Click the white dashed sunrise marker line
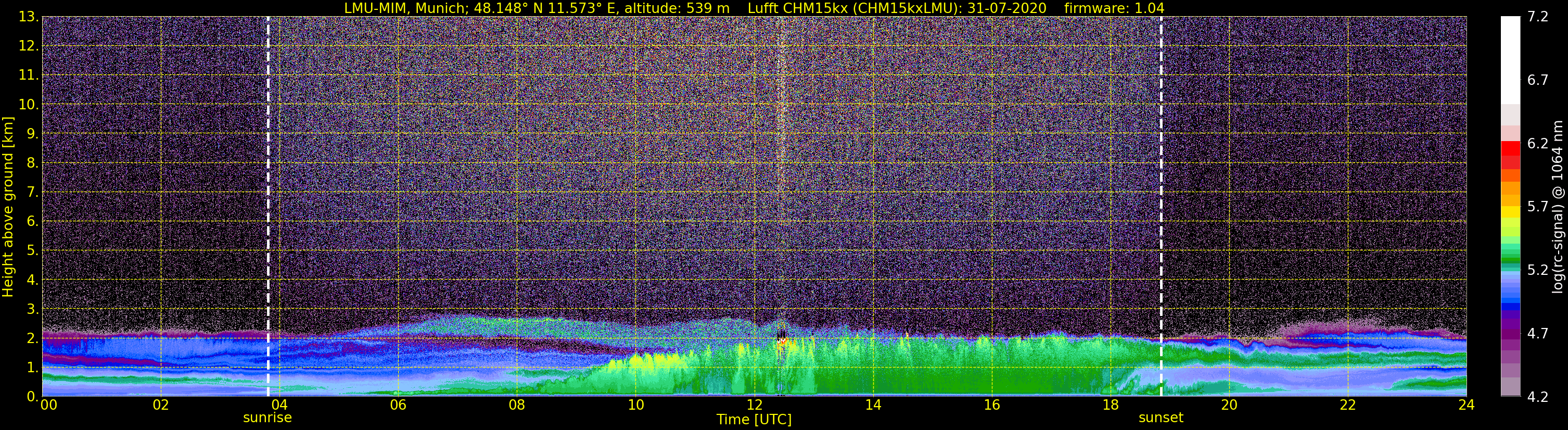 pyautogui.click(x=268, y=207)
